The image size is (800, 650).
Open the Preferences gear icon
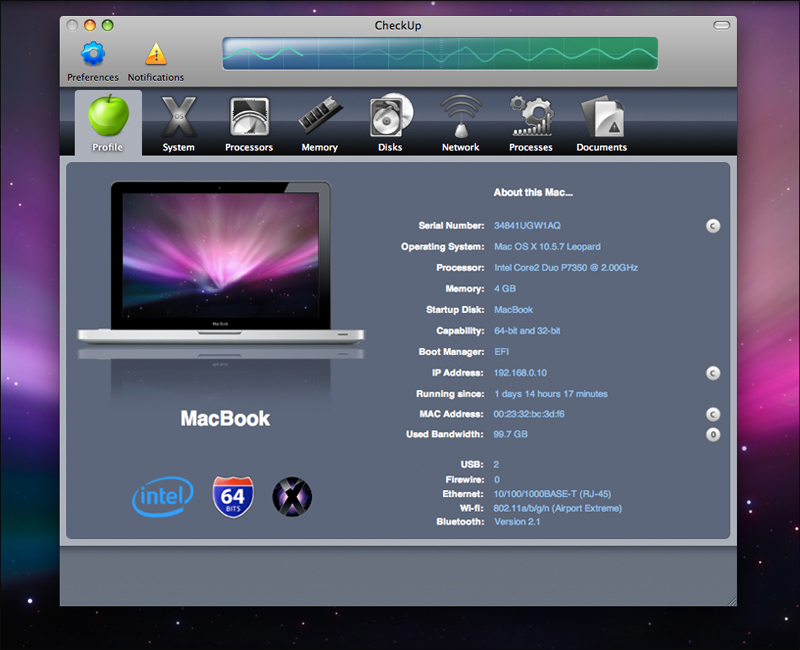[93, 54]
